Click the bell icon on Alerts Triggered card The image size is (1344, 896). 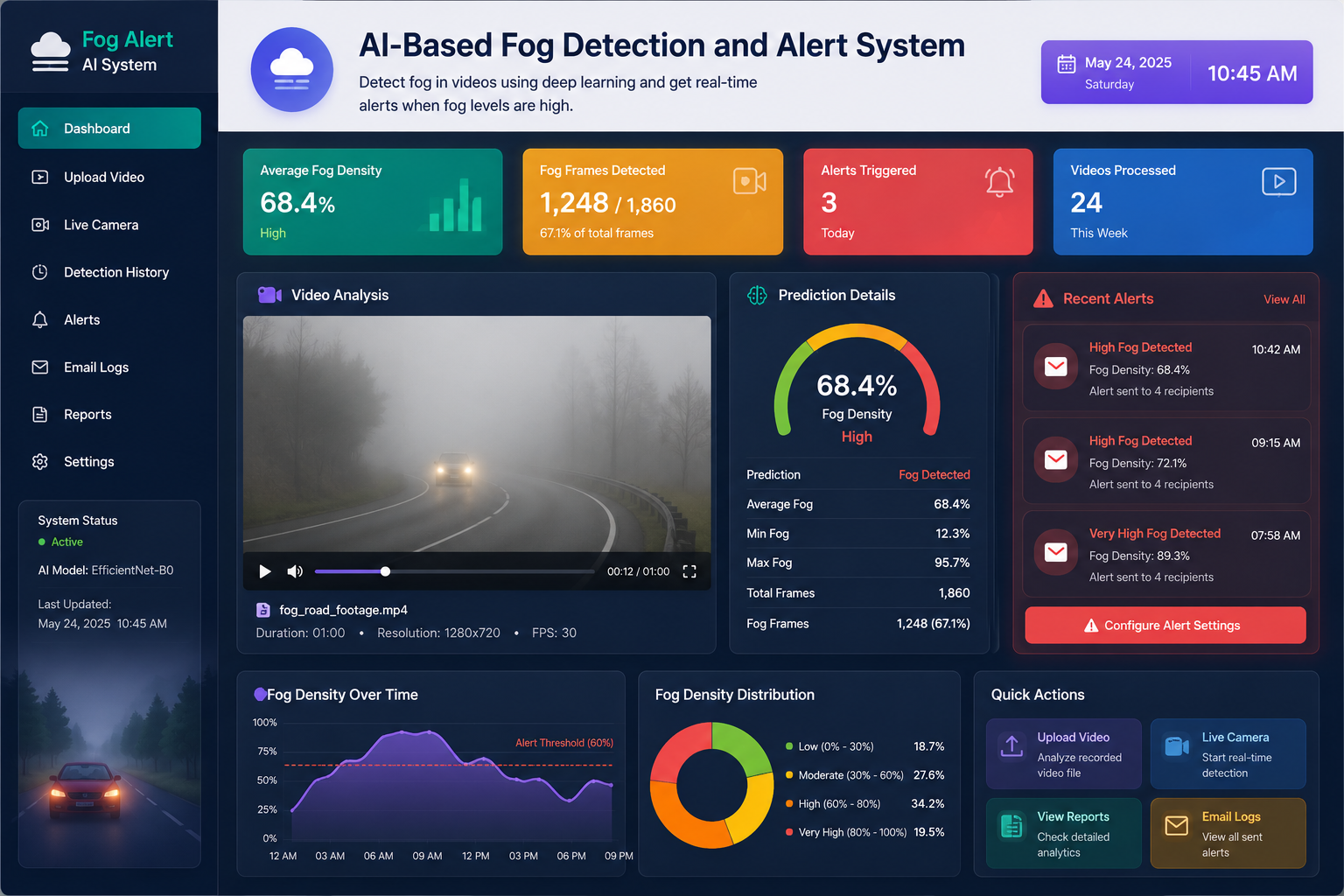[999, 182]
